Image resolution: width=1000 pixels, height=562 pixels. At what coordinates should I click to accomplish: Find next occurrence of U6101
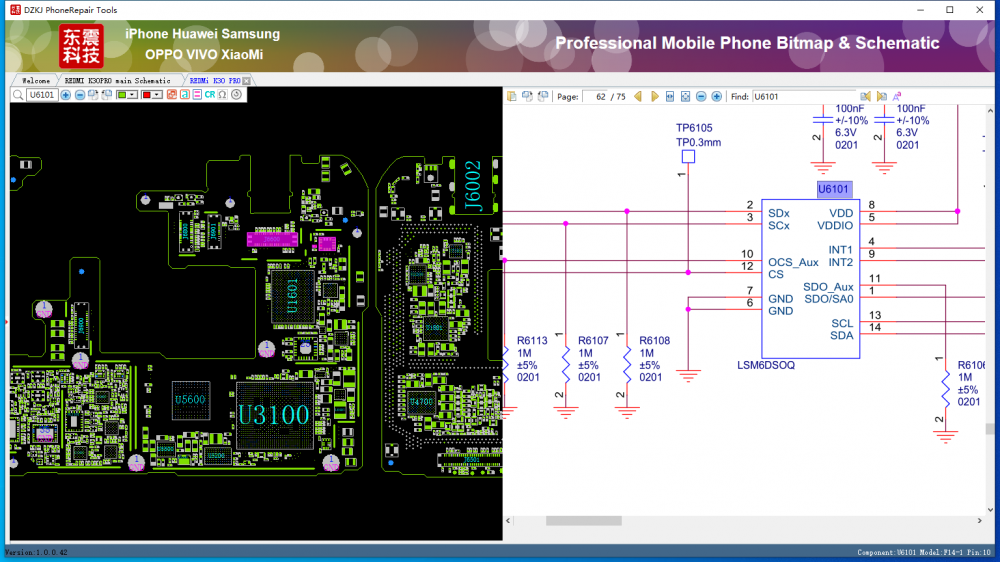(881, 96)
